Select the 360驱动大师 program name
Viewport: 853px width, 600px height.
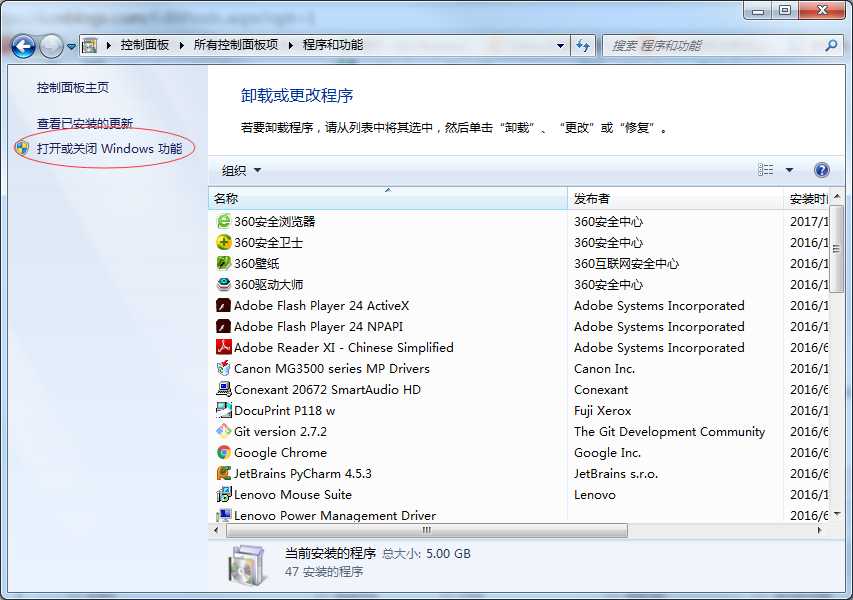point(268,284)
